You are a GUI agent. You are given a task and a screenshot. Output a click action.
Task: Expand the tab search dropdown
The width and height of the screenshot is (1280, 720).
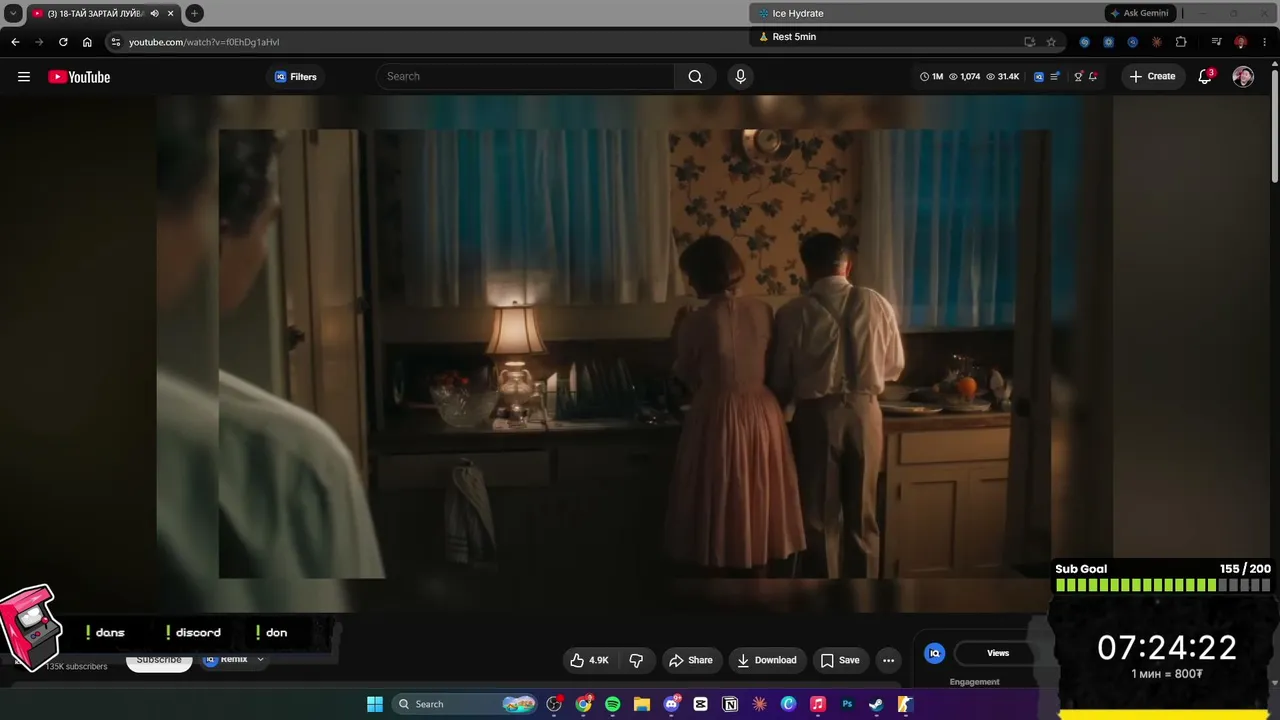pos(13,14)
